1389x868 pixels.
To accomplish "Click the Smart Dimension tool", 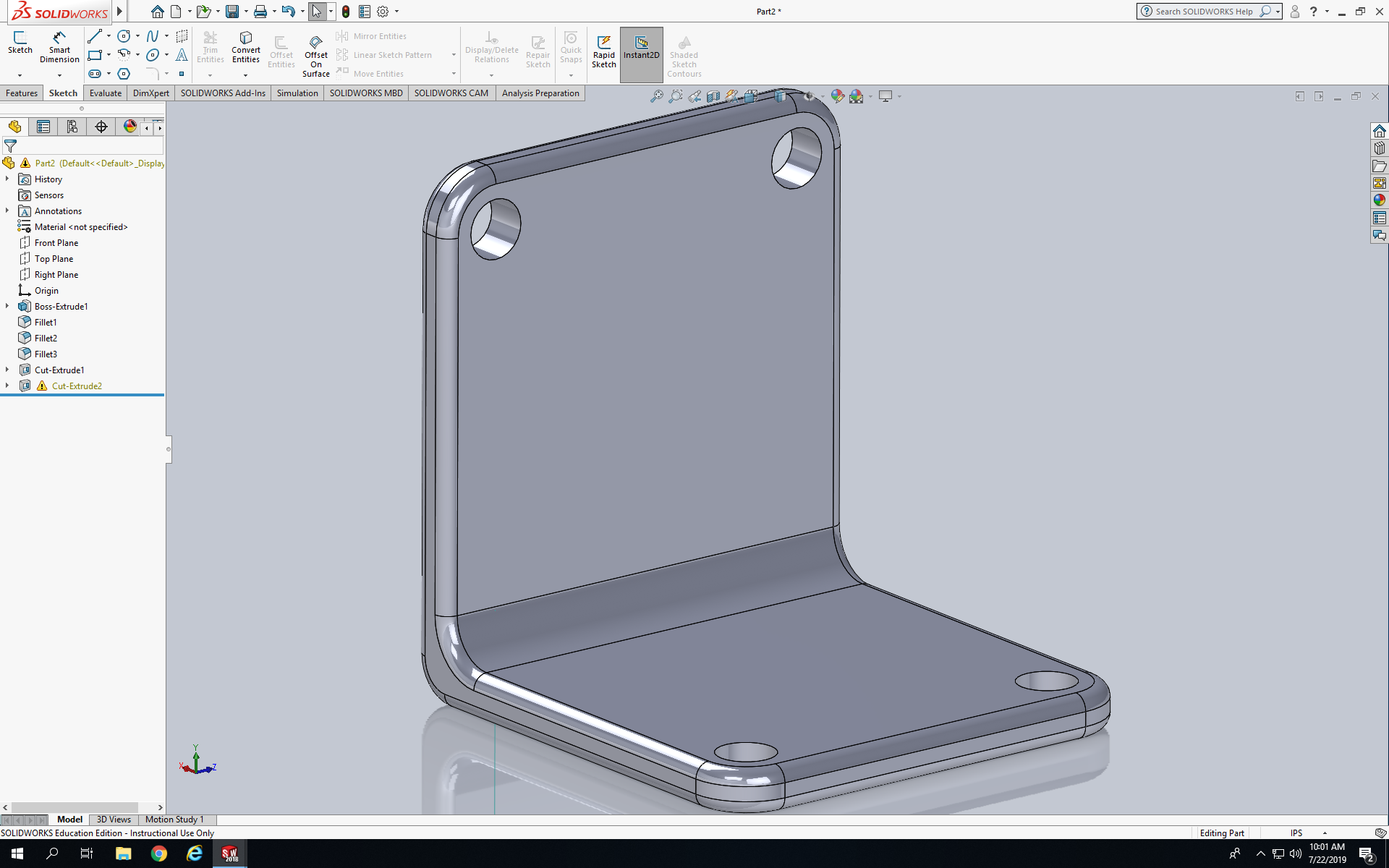I will (x=59, y=47).
